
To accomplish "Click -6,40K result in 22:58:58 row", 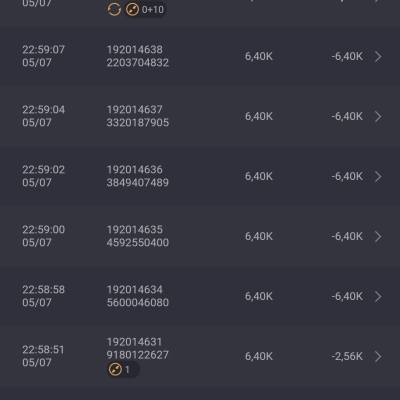I will [347, 296].
